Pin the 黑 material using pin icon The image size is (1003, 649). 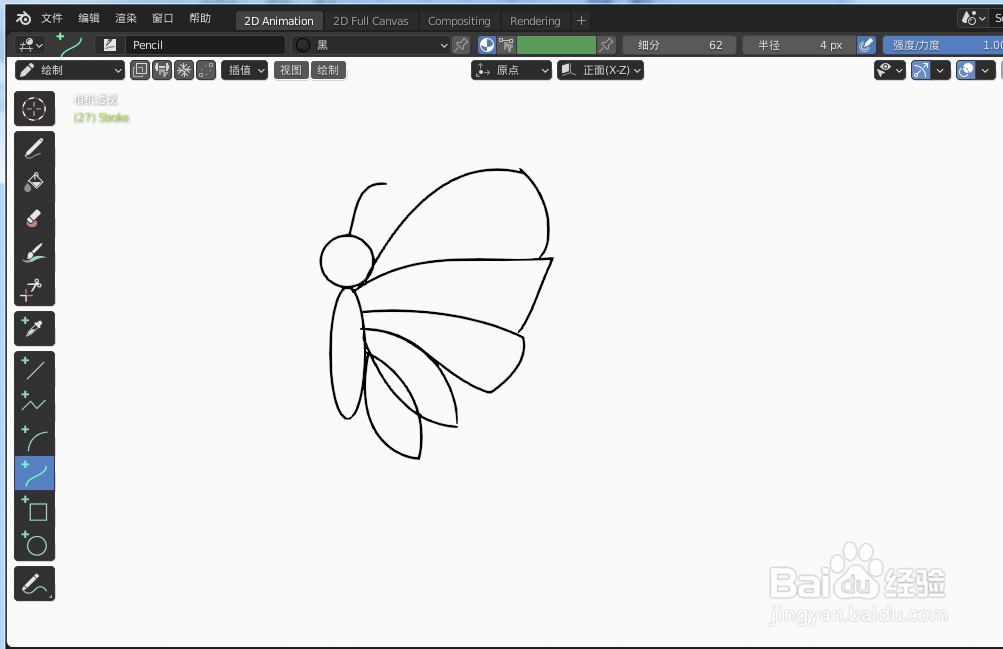(461, 45)
